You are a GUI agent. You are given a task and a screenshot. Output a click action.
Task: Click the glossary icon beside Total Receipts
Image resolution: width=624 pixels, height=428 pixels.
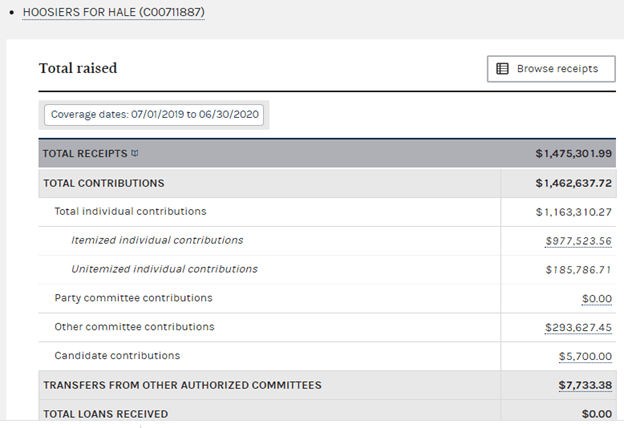[135, 154]
